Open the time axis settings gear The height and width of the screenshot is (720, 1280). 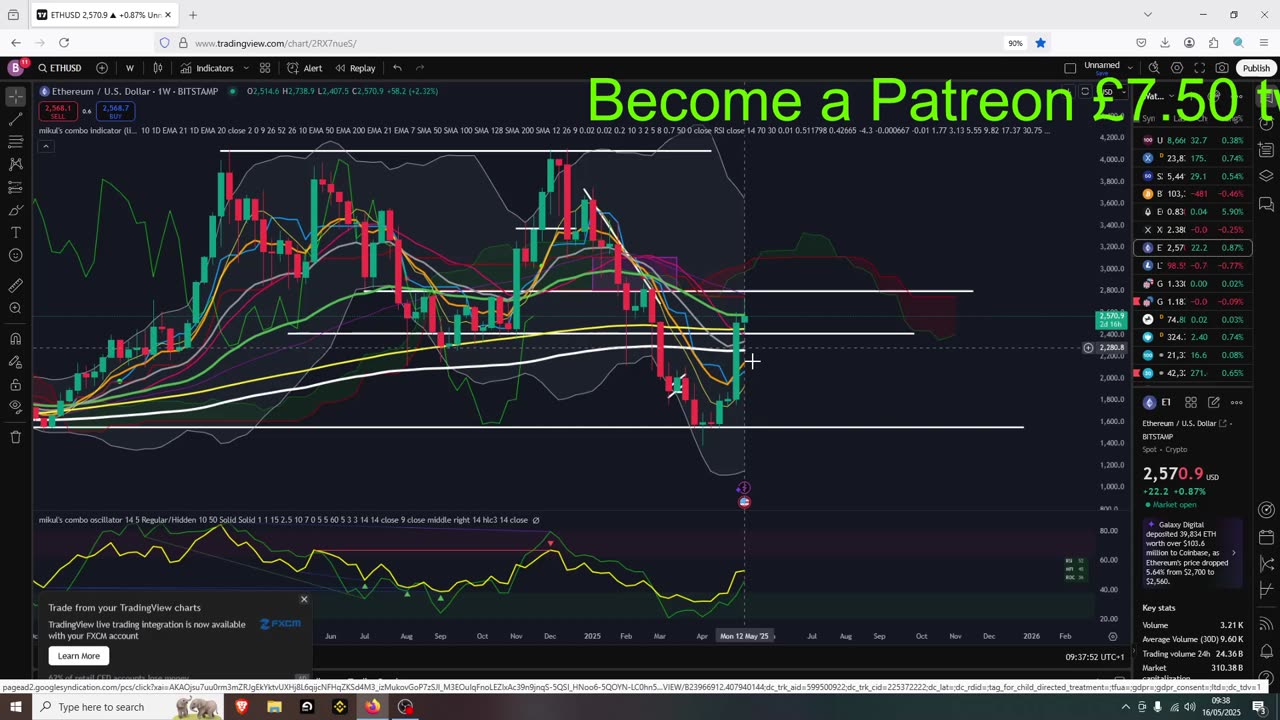click(1113, 636)
